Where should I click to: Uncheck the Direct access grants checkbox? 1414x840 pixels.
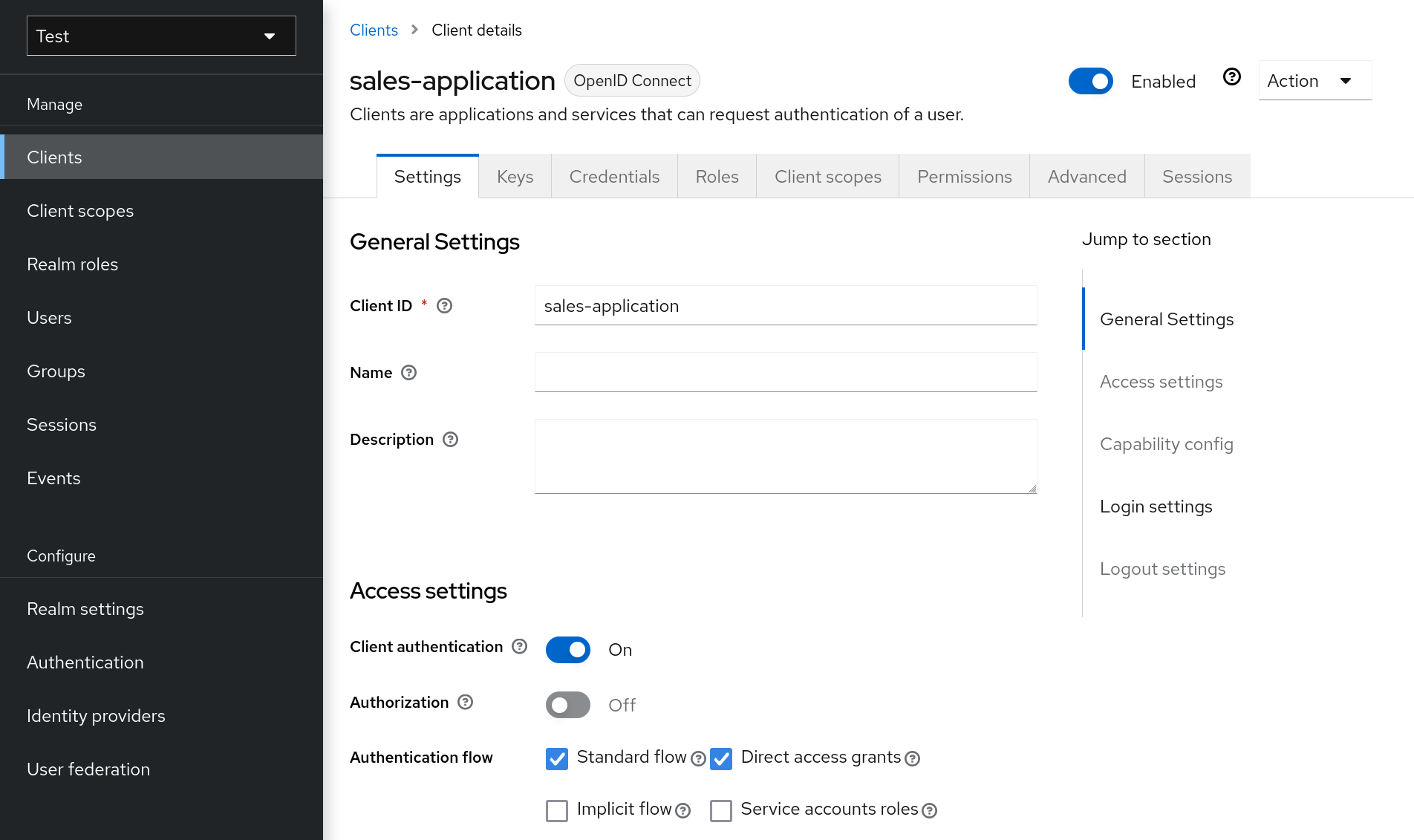click(721, 759)
